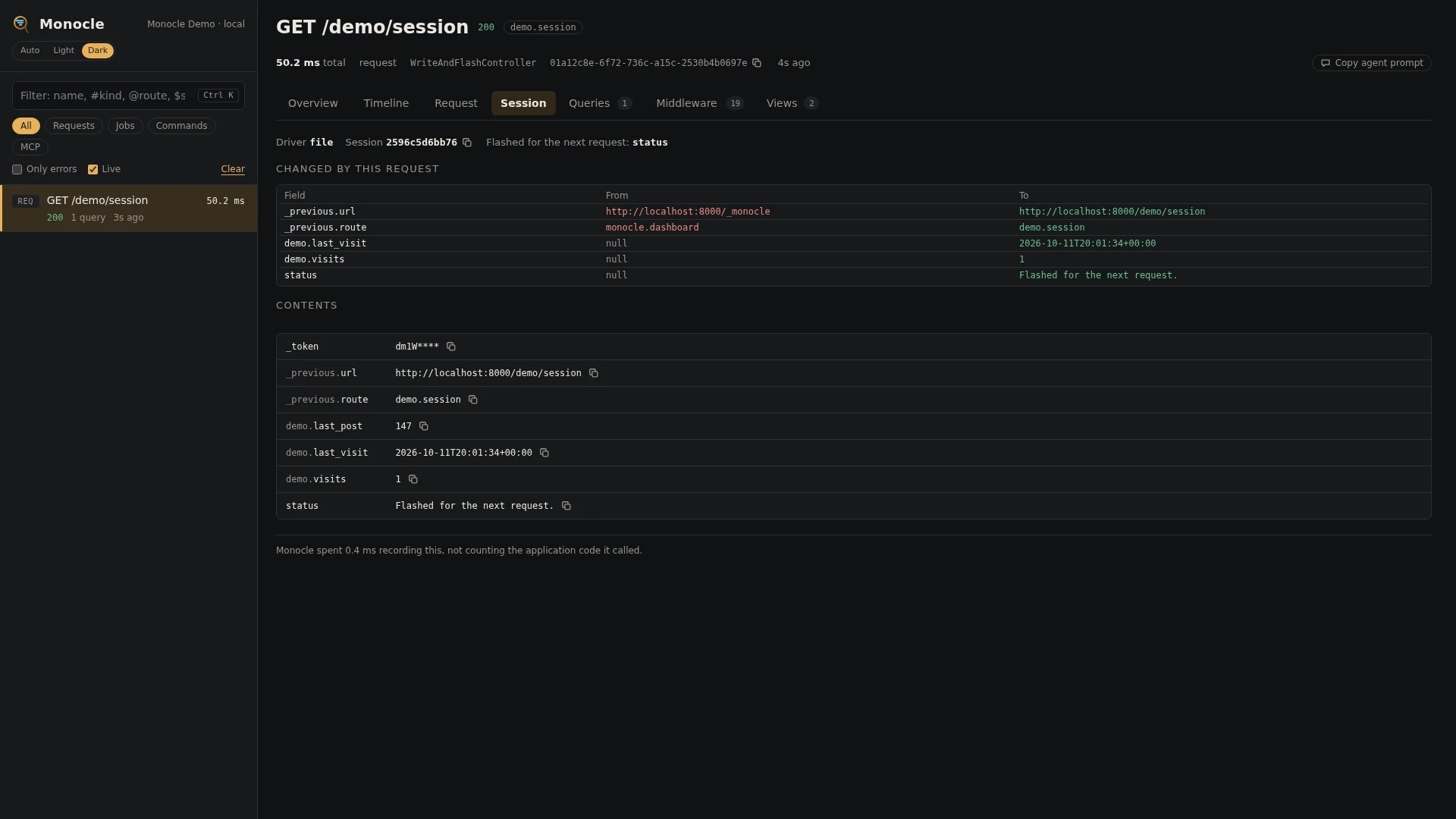Switch theme to Auto

pos(30,51)
